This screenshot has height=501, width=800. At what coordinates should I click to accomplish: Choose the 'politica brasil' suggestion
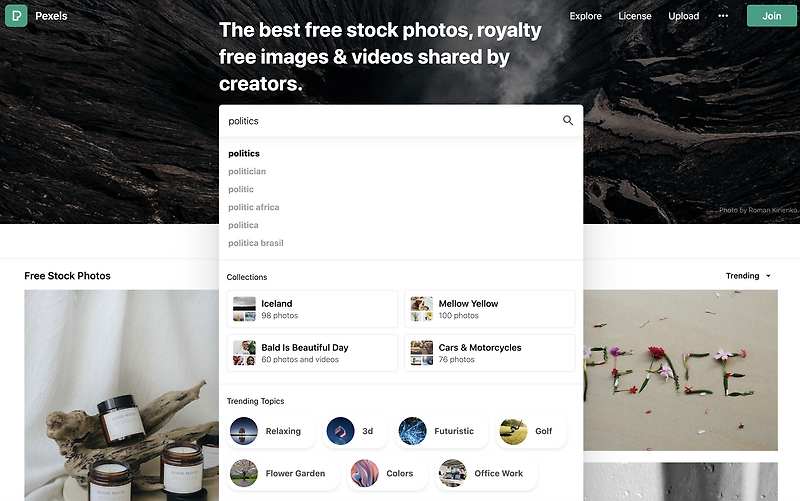[x=256, y=243]
